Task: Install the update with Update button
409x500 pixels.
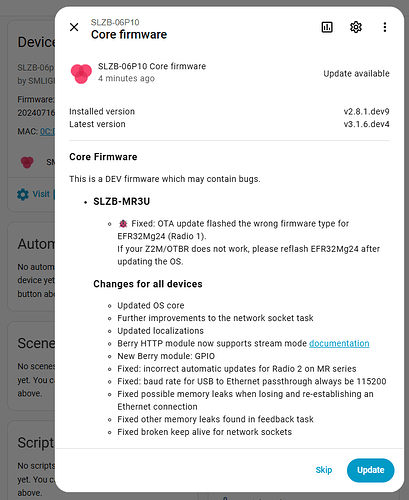Action: 370,470
